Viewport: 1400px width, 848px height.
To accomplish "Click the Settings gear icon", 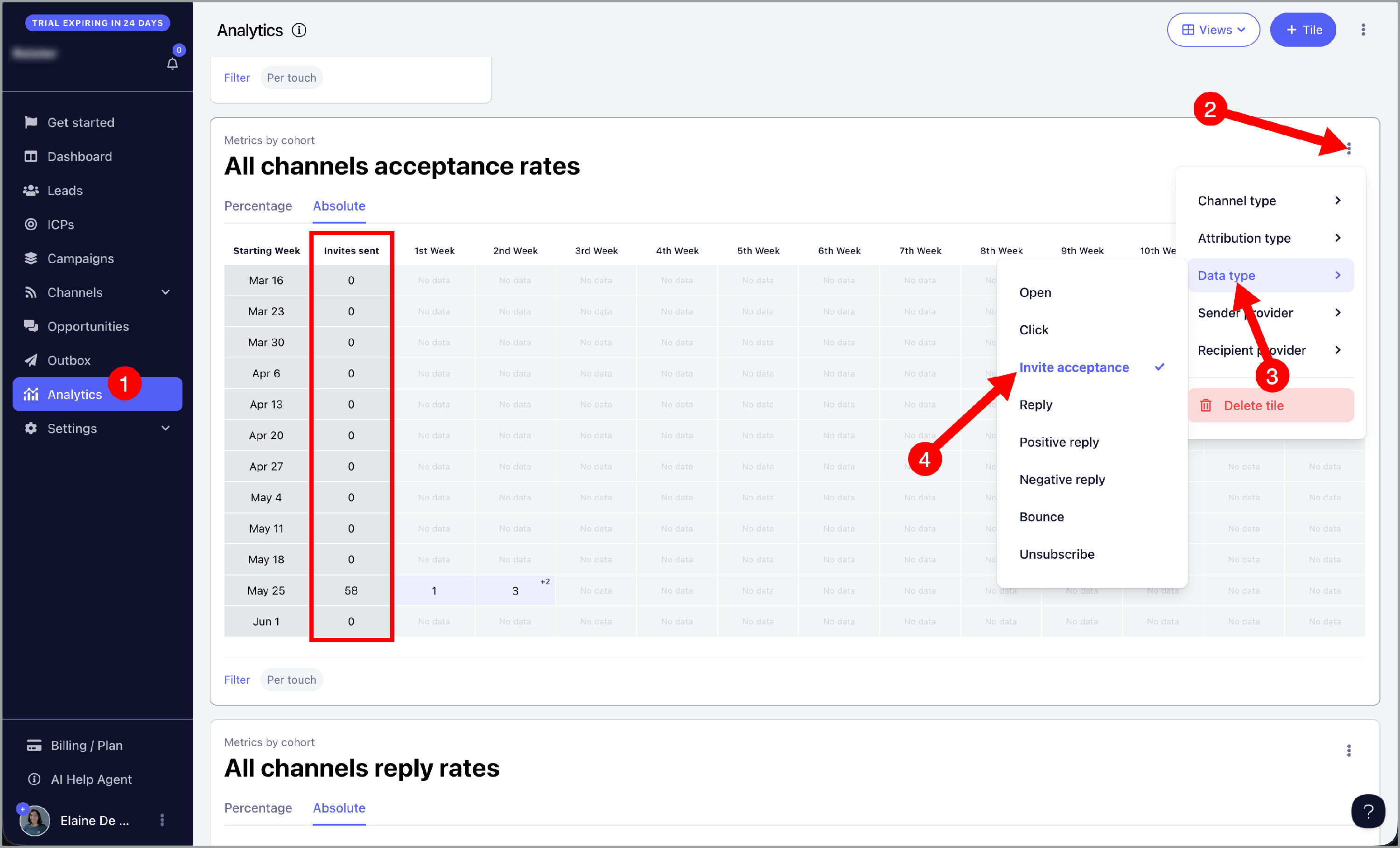I will [x=31, y=428].
